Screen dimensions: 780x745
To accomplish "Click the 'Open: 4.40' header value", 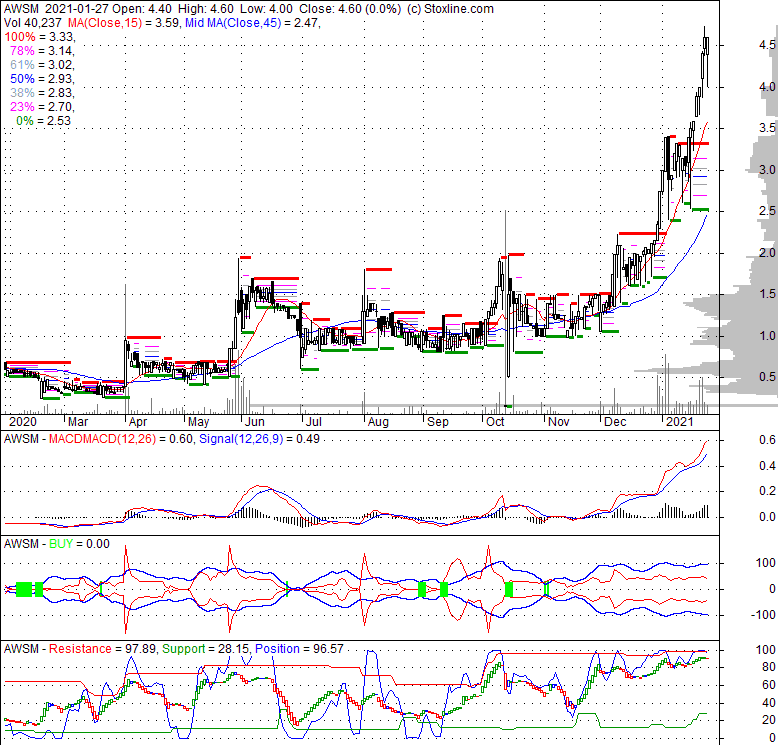I will 143,9.
